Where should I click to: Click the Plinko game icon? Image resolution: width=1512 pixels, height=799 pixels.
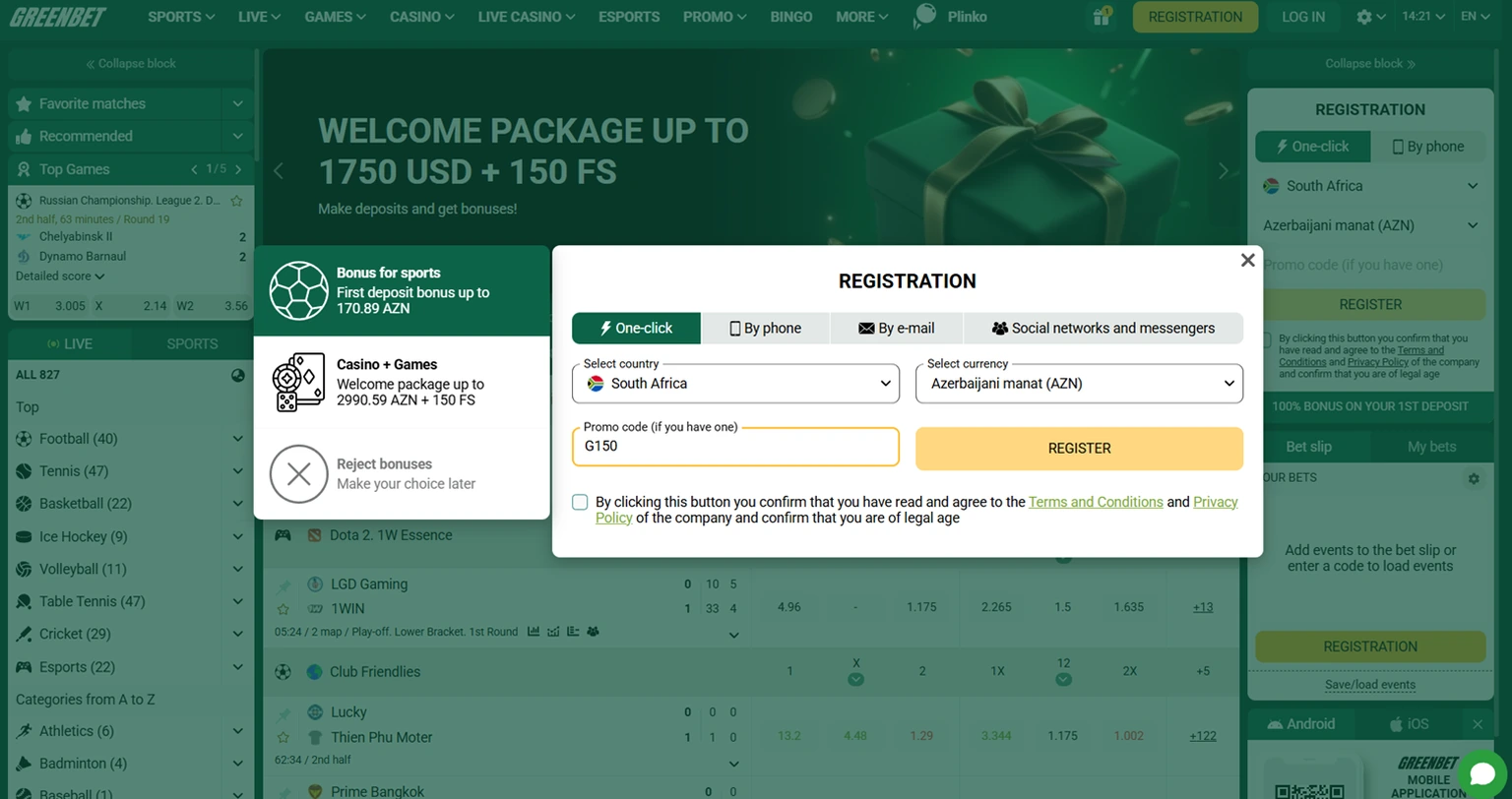point(924,17)
